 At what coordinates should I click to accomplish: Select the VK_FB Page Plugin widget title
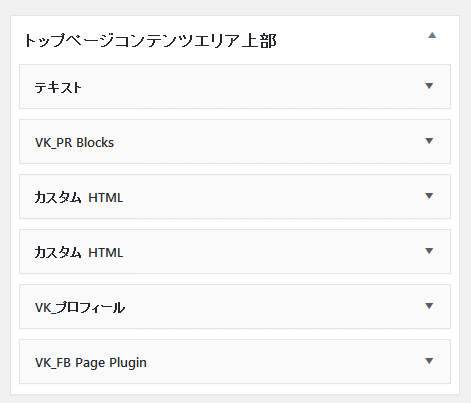91,363
